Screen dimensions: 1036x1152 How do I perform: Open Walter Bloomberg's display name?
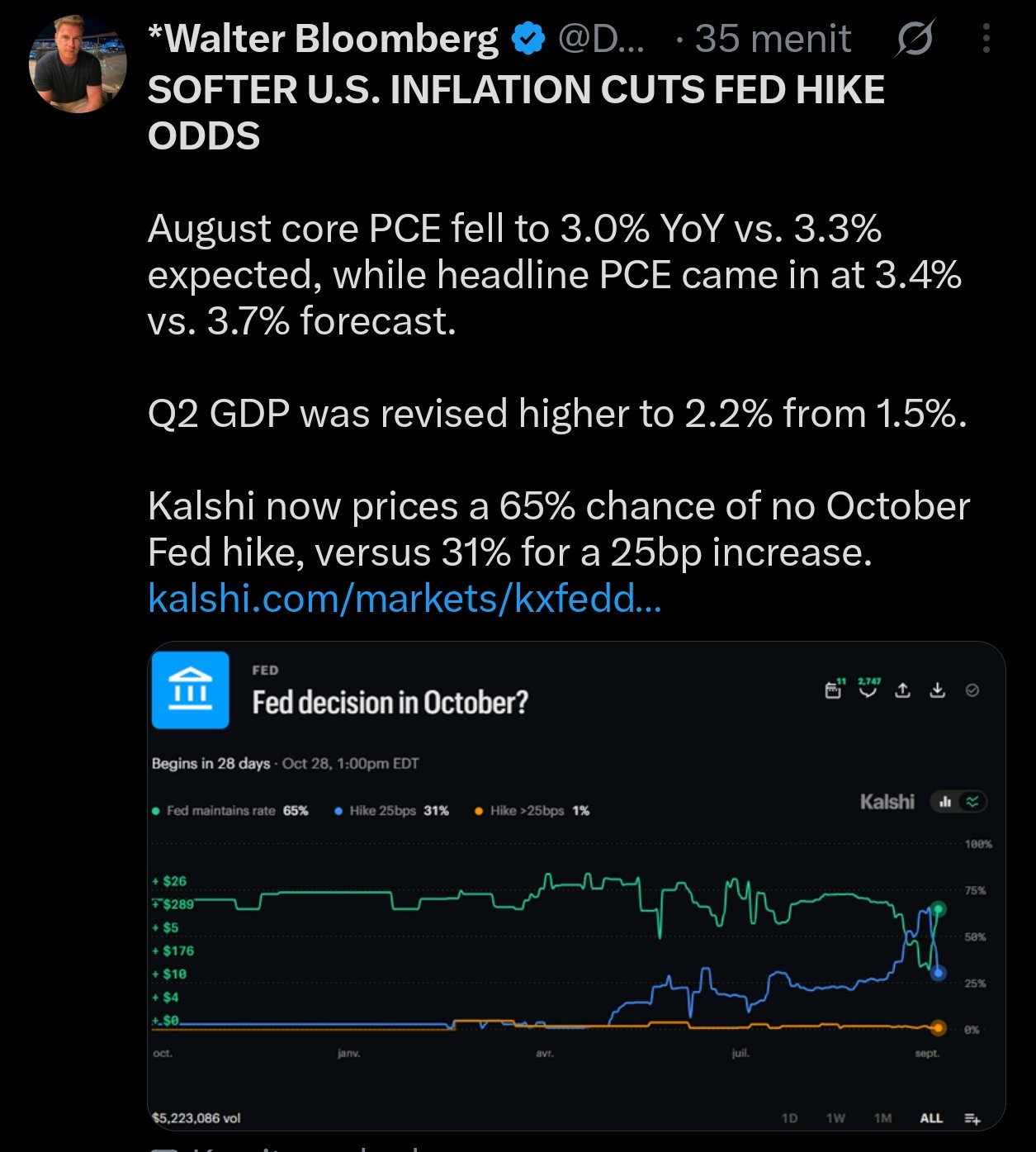(323, 38)
